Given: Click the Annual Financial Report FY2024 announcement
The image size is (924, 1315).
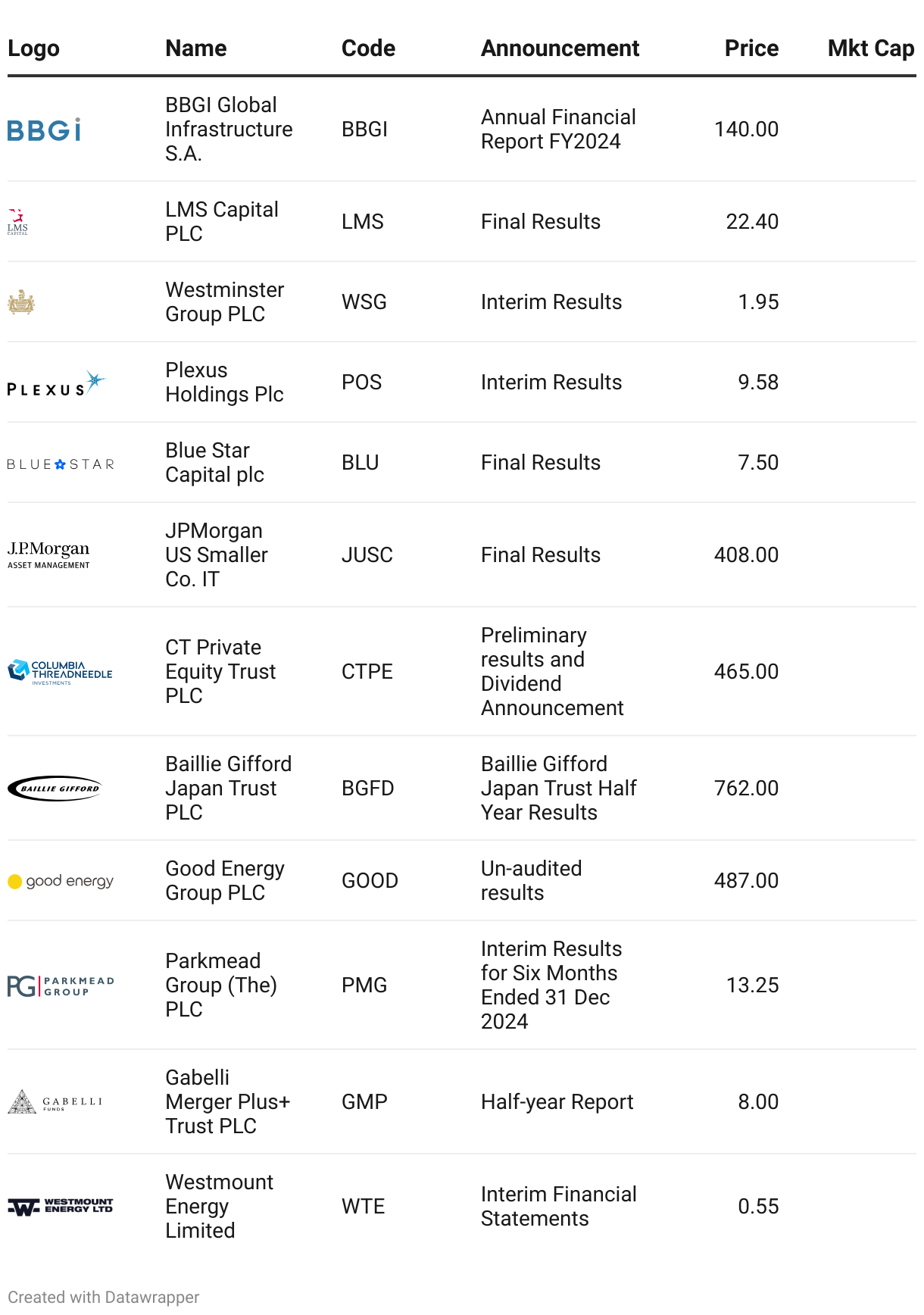Looking at the screenshot, I should [558, 130].
